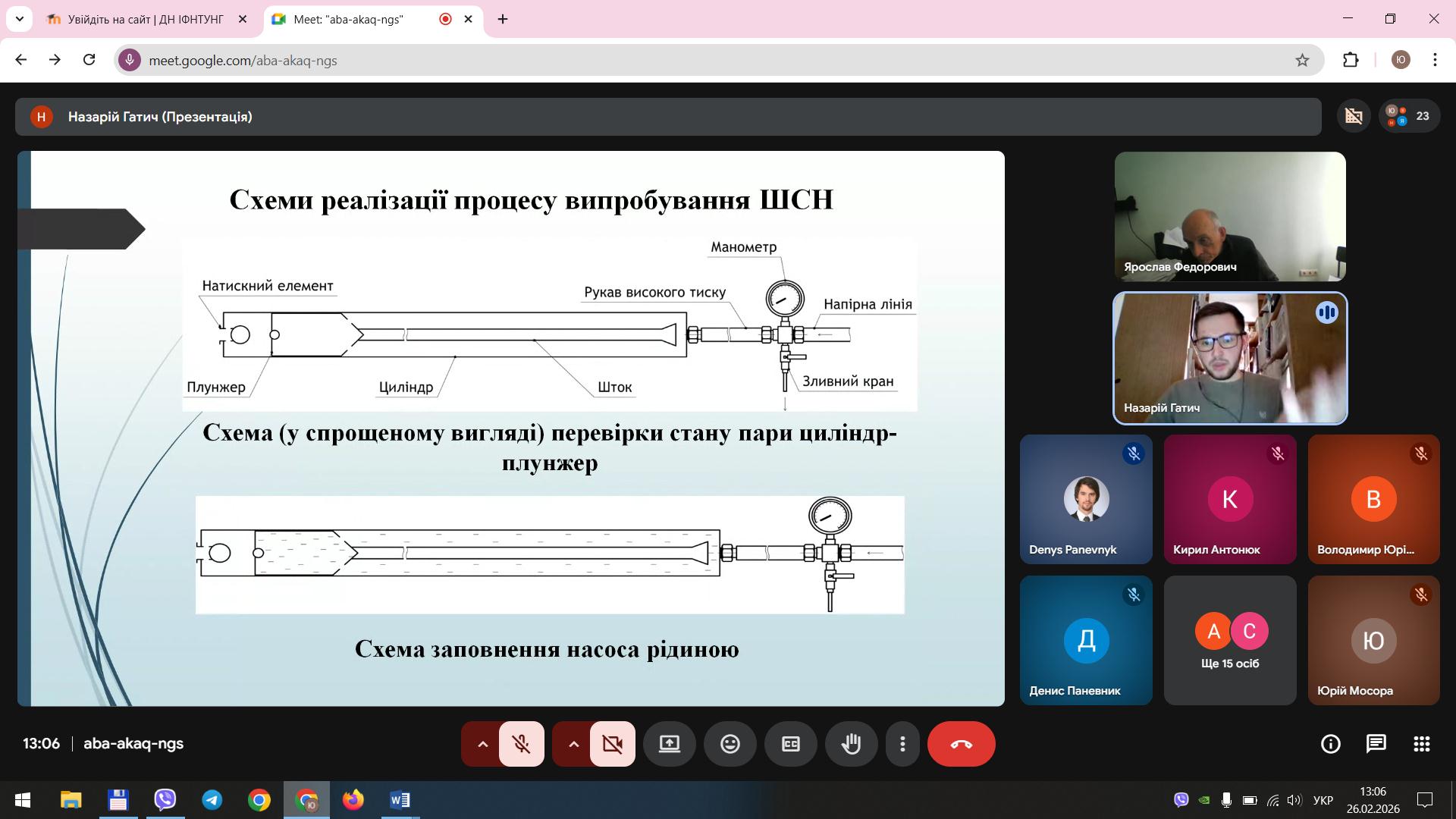Switch to the ДН ІФНТУНГ browser tab
This screenshot has height=819, width=1456.
click(146, 20)
